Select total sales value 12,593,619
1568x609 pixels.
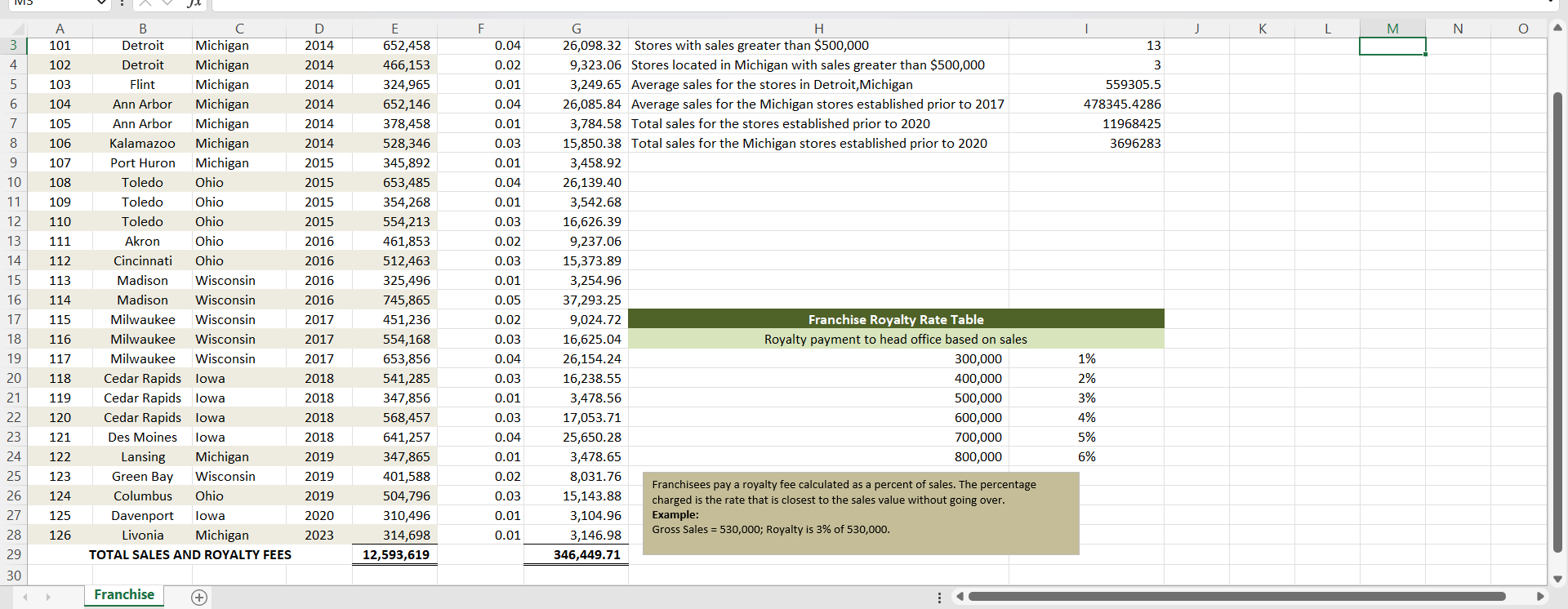click(x=394, y=555)
